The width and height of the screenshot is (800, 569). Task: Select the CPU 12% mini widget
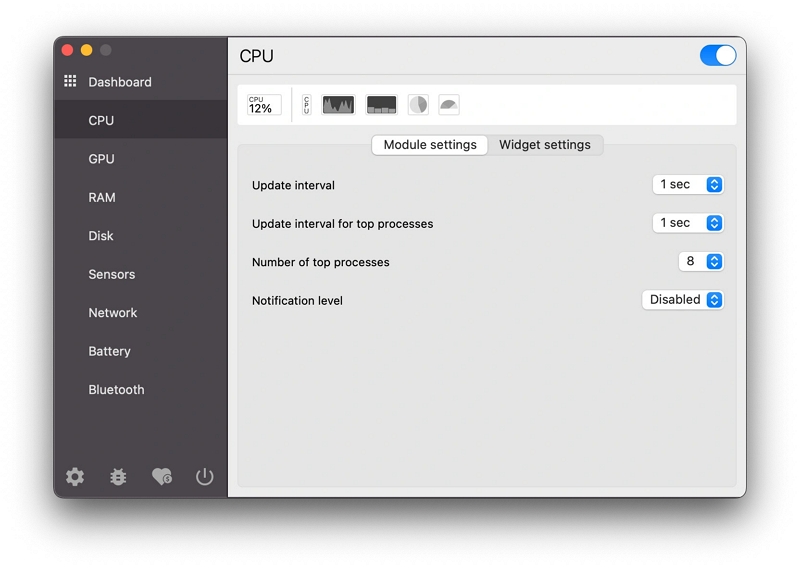coord(264,105)
